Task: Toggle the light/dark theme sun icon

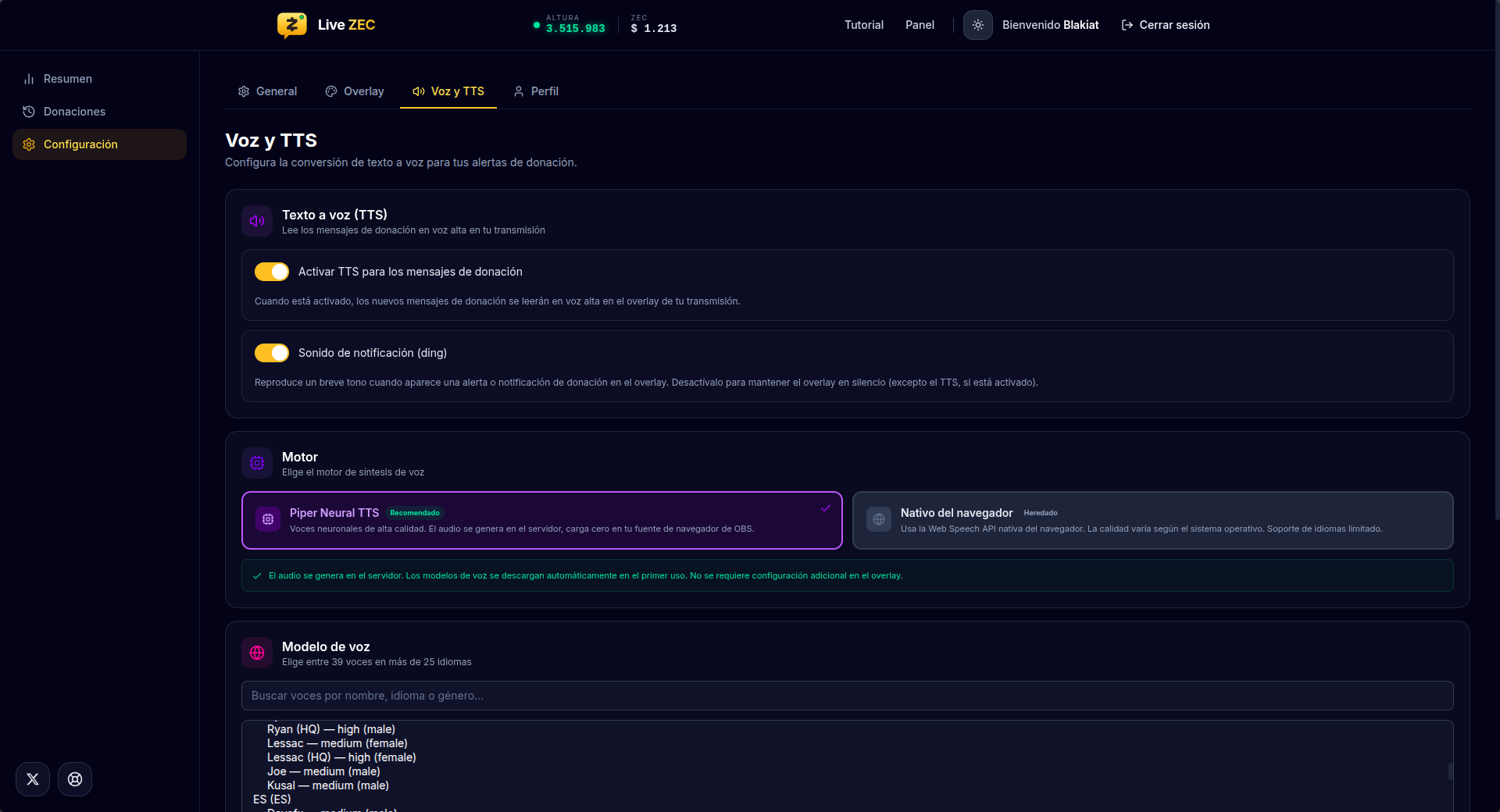Action: coord(977,25)
